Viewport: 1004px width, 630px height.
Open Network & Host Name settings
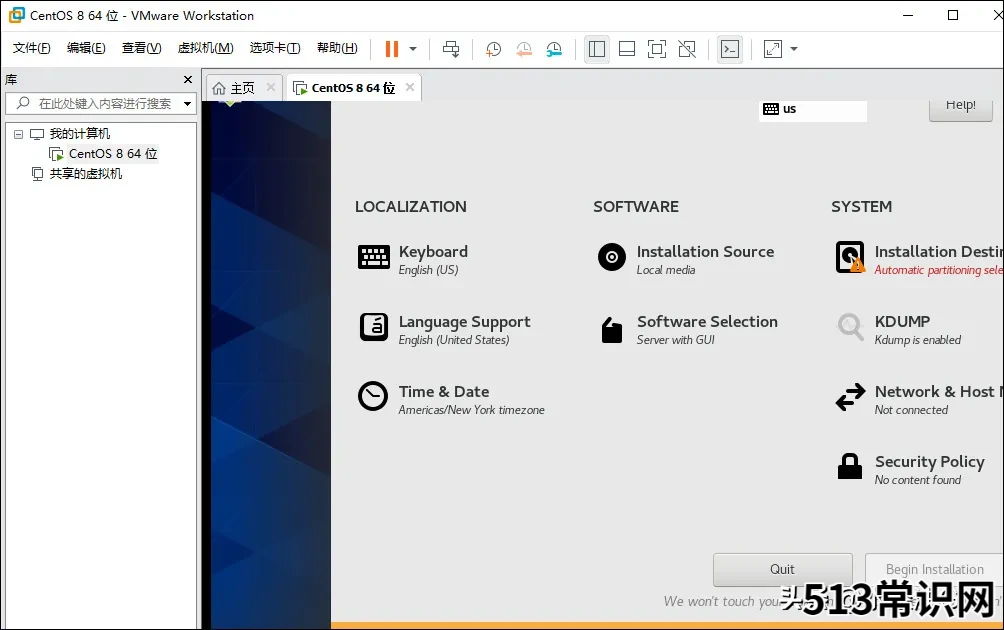[918, 399]
